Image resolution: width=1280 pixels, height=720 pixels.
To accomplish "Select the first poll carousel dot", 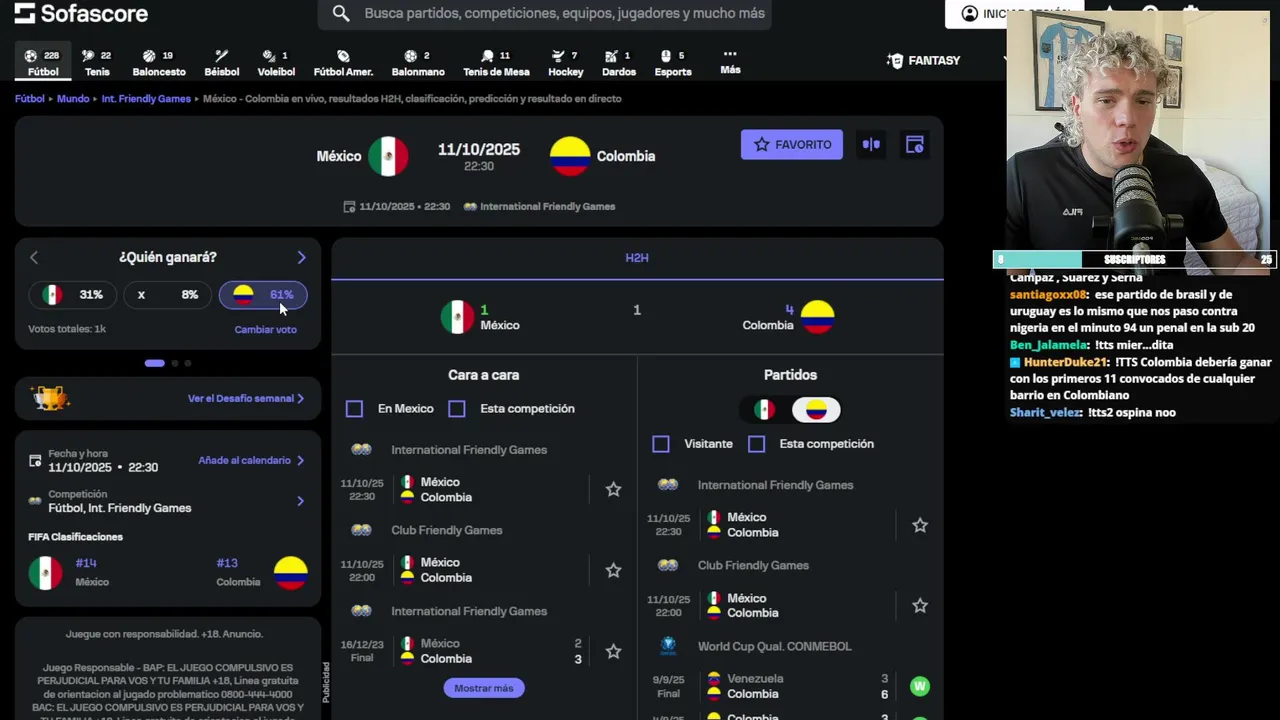I will tap(154, 363).
